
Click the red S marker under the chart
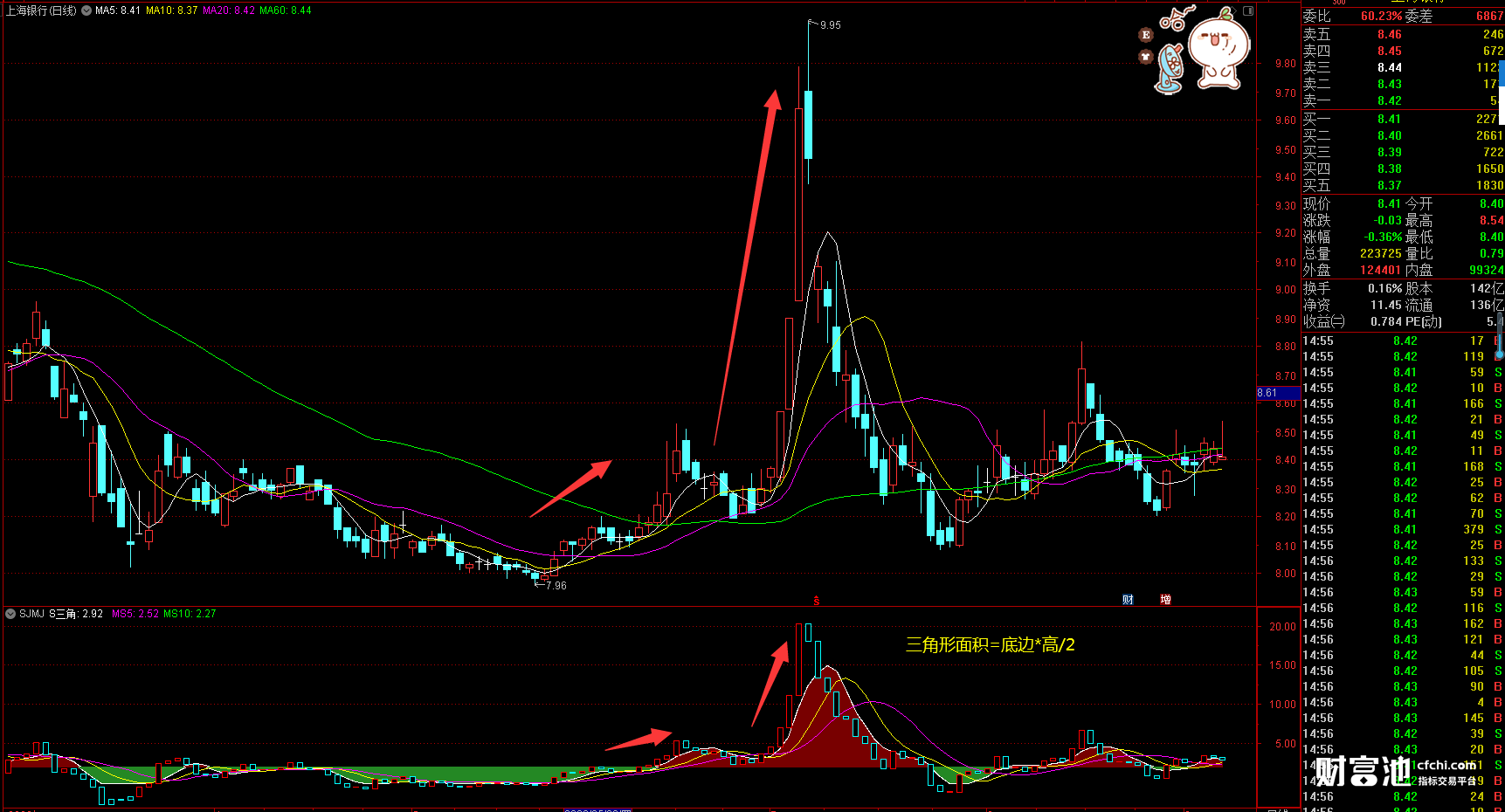tap(817, 601)
